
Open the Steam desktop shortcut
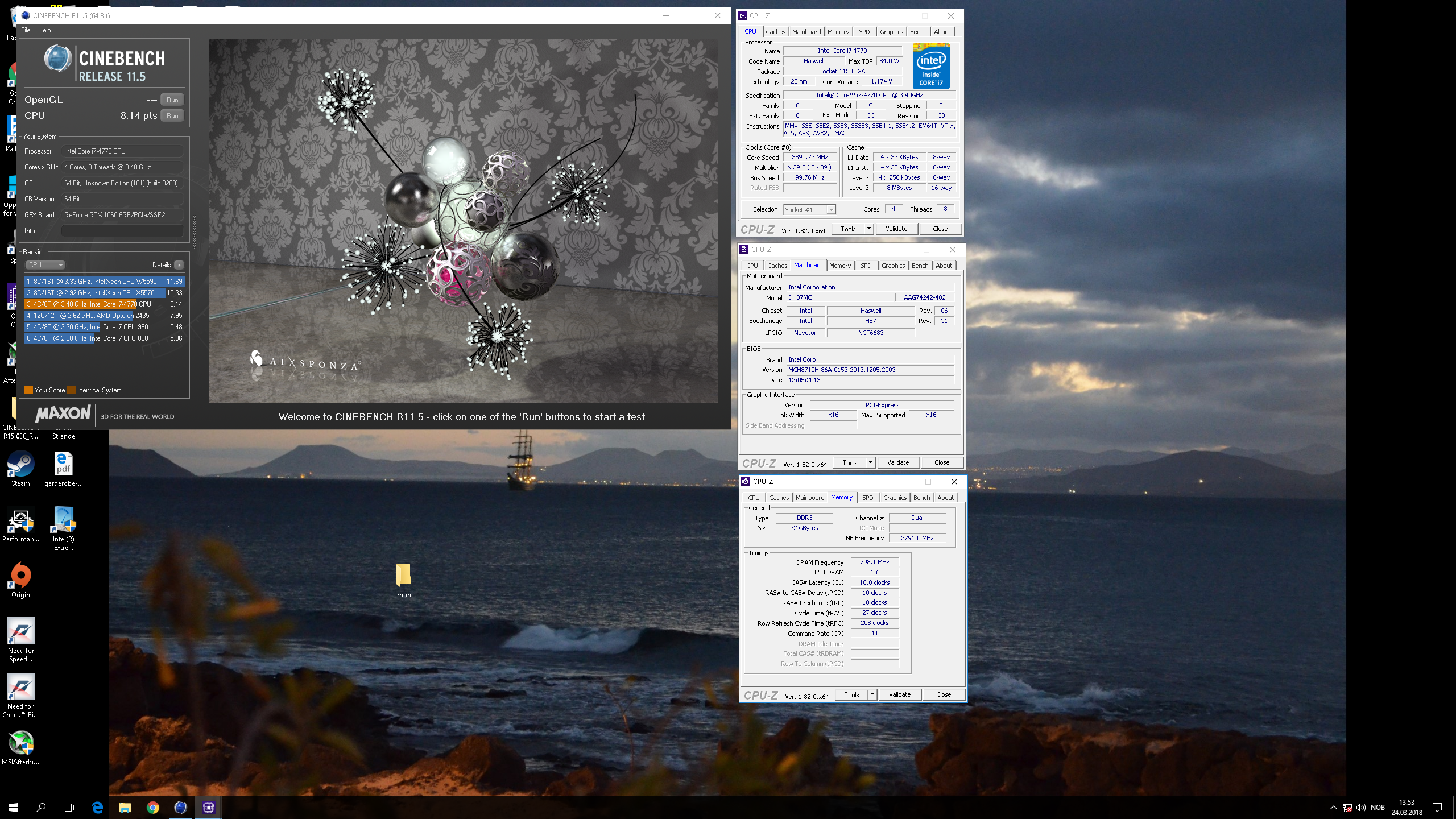point(20,469)
